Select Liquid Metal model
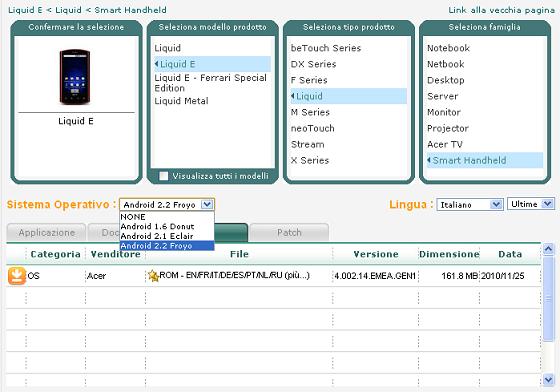Viewport: 560px width, 392px height. click(181, 101)
